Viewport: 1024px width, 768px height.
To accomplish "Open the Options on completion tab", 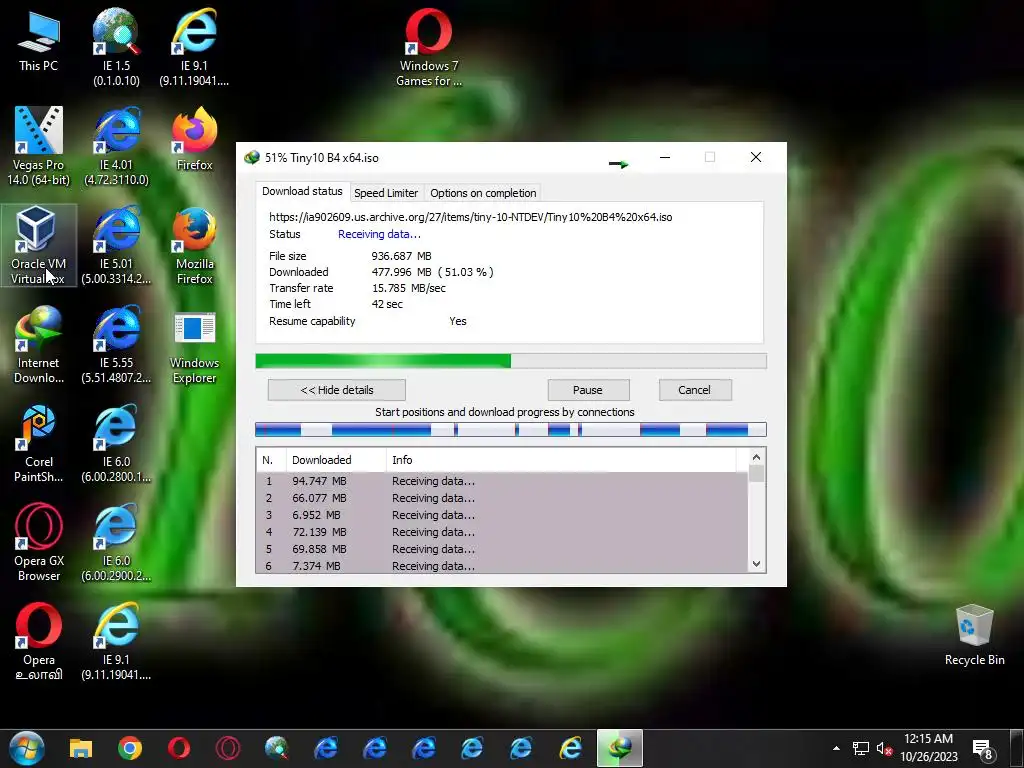I will click(483, 193).
